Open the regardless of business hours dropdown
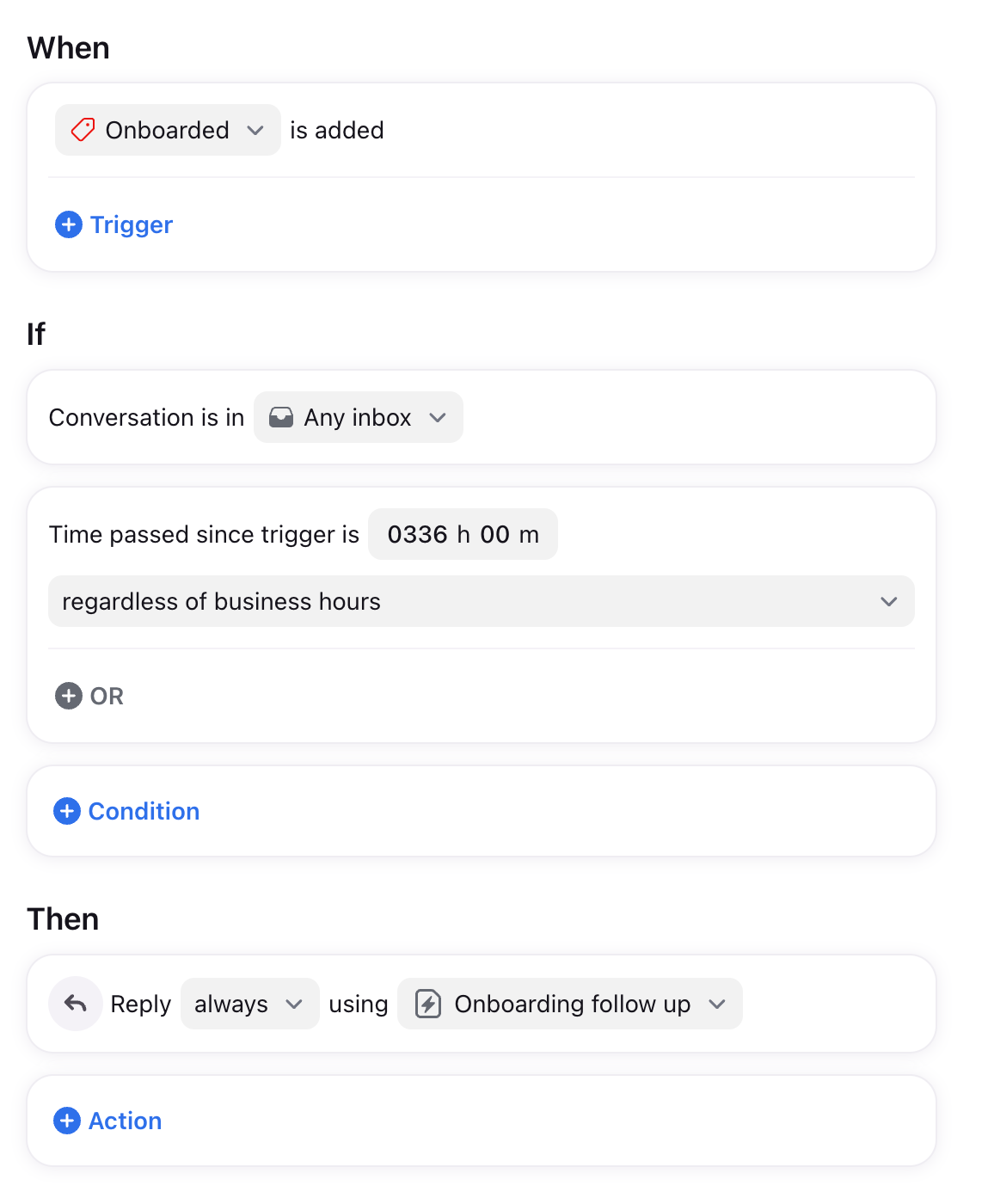This screenshot has width=994, height=1204. point(482,601)
